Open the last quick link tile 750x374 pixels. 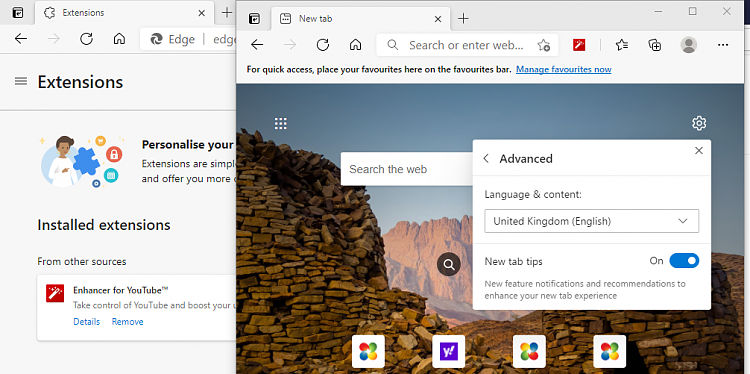point(609,352)
